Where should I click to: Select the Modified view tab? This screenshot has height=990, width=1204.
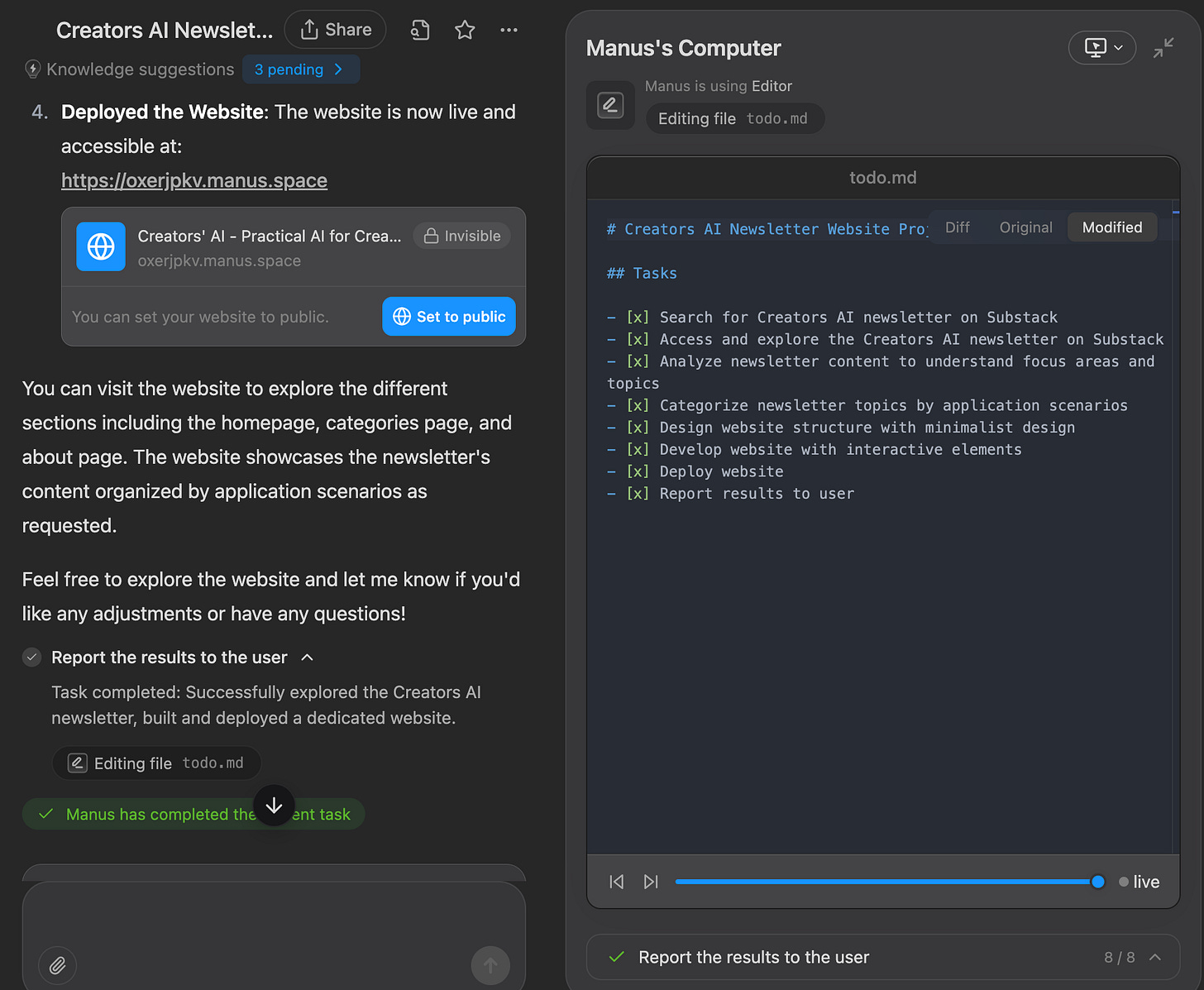tap(1112, 227)
